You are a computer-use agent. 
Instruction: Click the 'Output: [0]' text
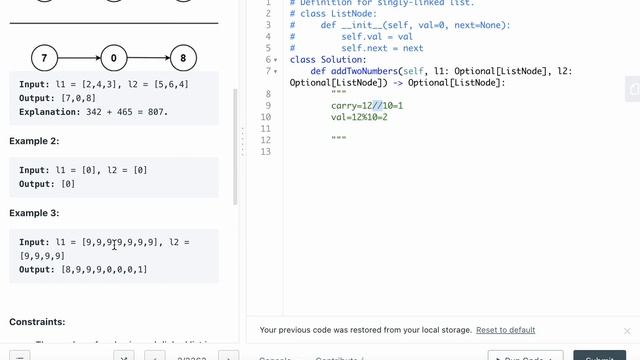(47, 184)
